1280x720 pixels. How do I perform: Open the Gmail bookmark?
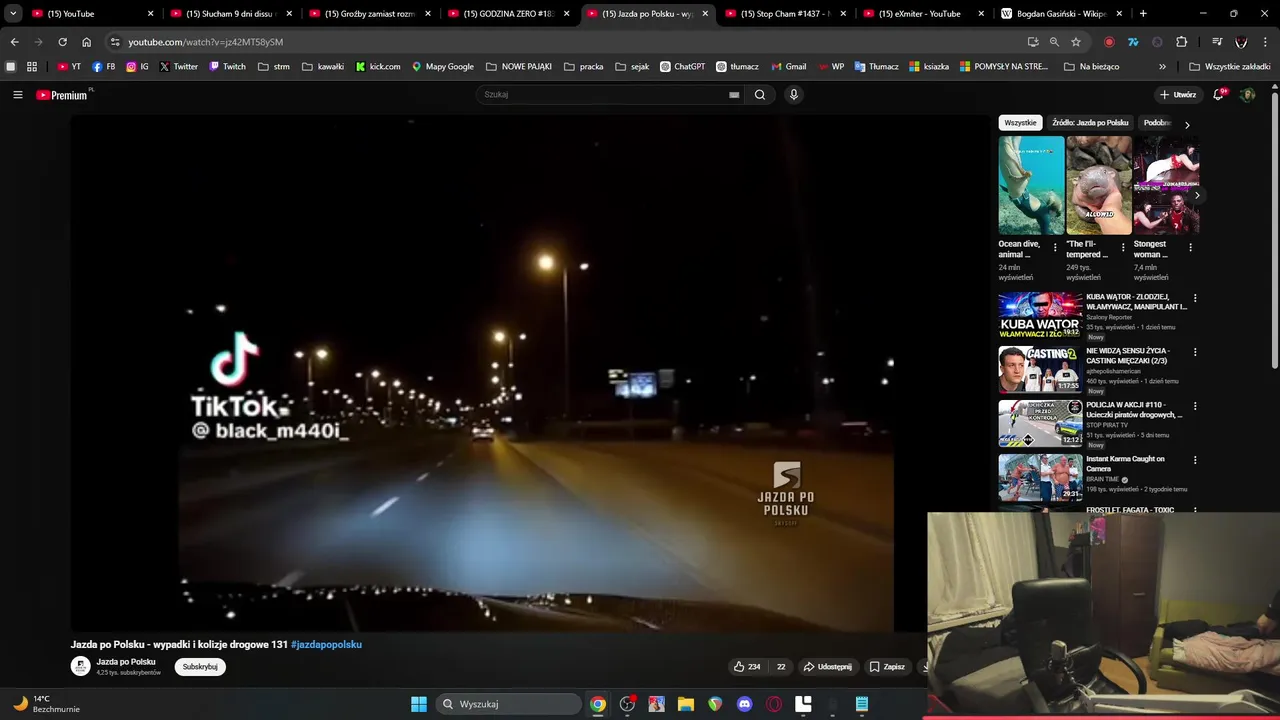pyautogui.click(x=789, y=67)
